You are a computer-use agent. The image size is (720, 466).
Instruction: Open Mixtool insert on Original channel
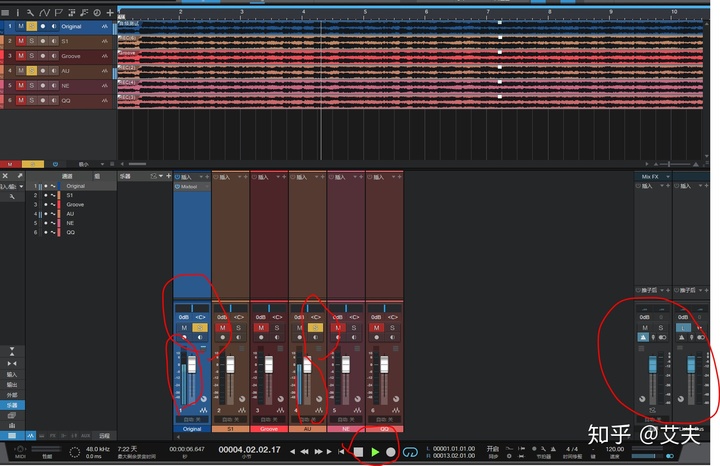click(x=189, y=187)
